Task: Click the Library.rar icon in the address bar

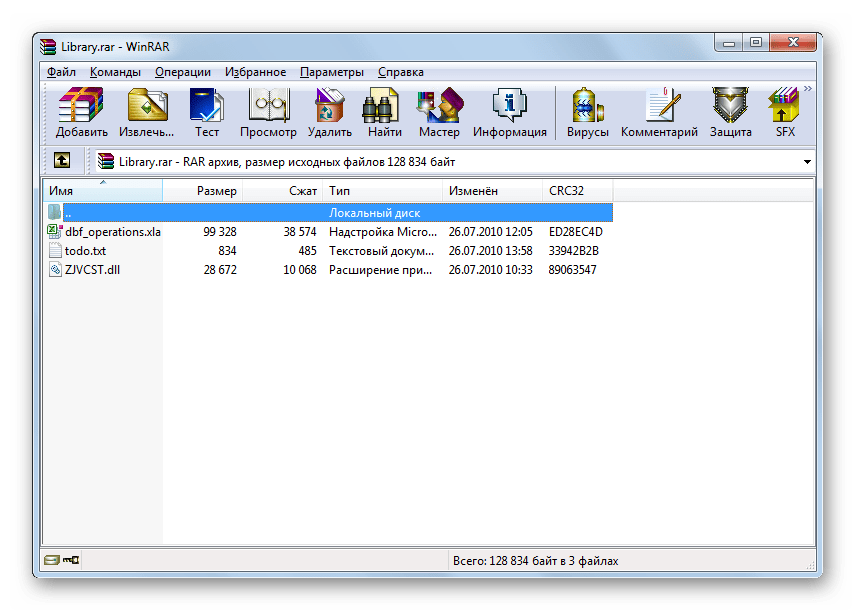Action: 106,161
